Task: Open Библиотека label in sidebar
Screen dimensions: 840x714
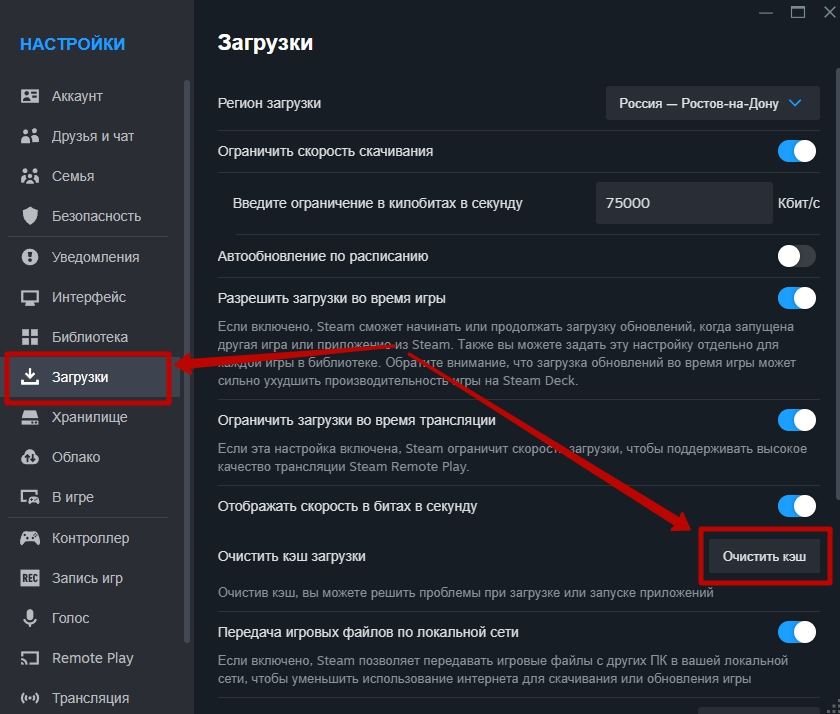Action: pyautogui.click(x=90, y=337)
